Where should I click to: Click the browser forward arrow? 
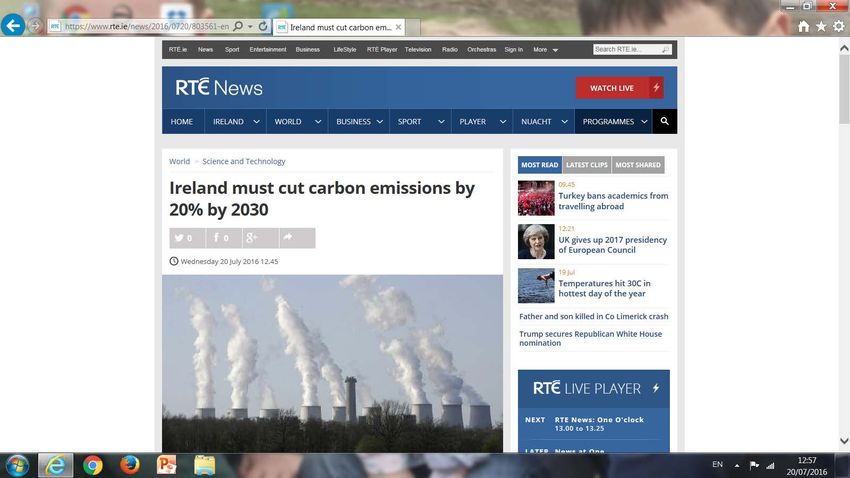35,26
